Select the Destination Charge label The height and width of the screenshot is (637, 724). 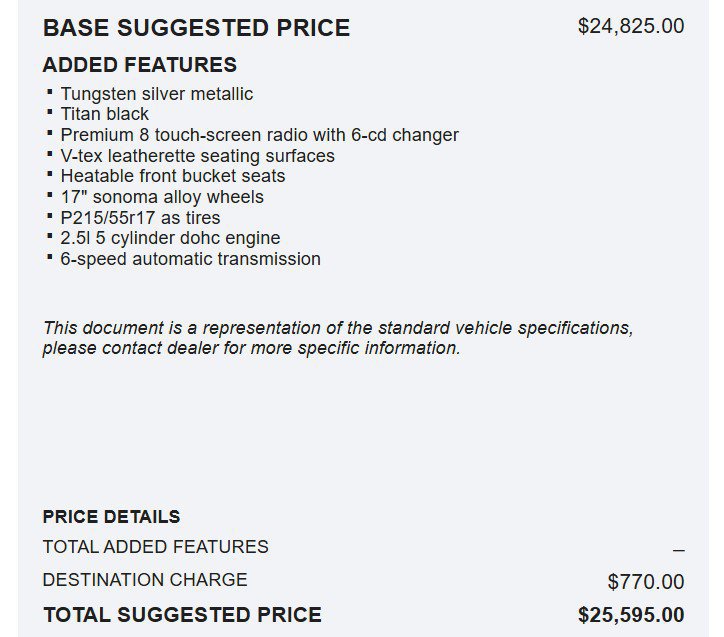(x=145, y=580)
